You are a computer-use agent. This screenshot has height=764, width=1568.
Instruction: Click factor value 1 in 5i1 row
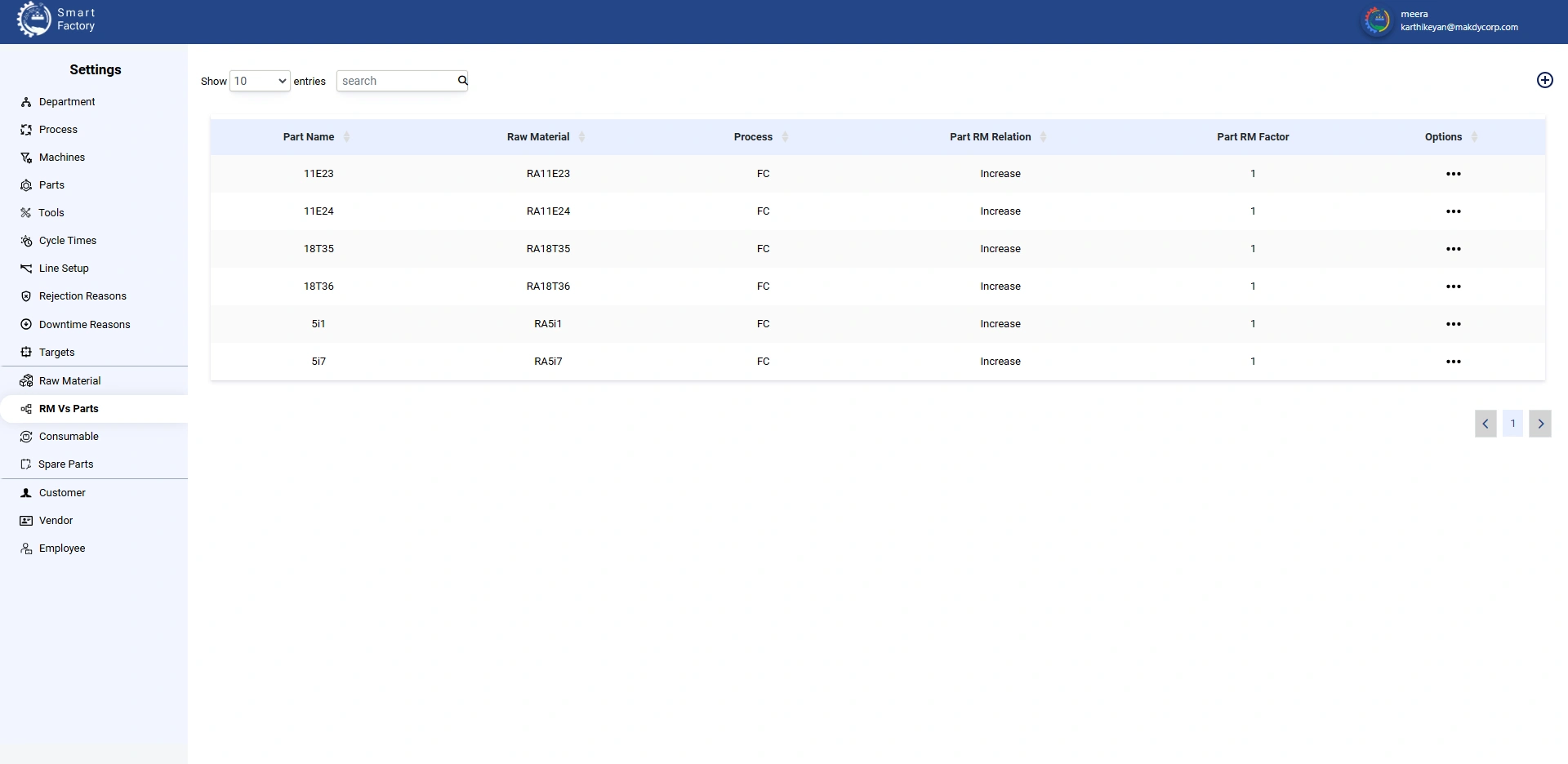coord(1253,324)
